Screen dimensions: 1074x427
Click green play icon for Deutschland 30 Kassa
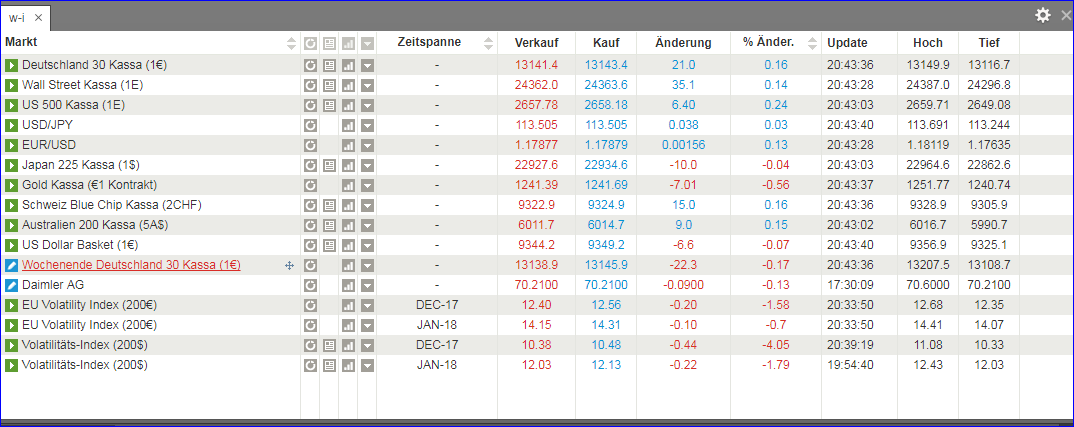tap(12, 65)
